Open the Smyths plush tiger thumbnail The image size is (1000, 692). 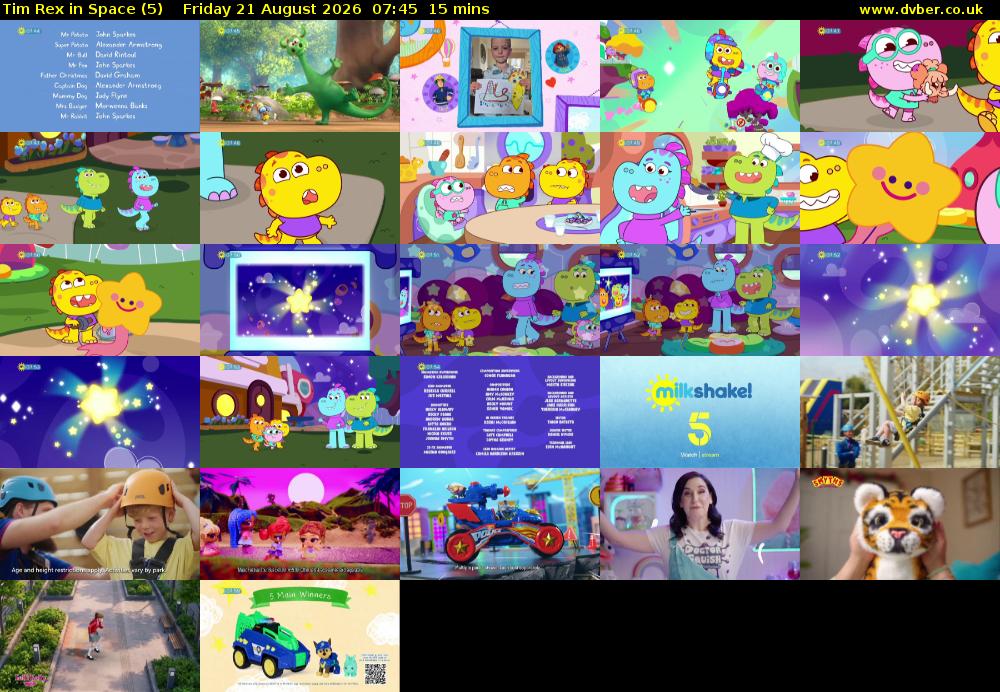(x=900, y=524)
